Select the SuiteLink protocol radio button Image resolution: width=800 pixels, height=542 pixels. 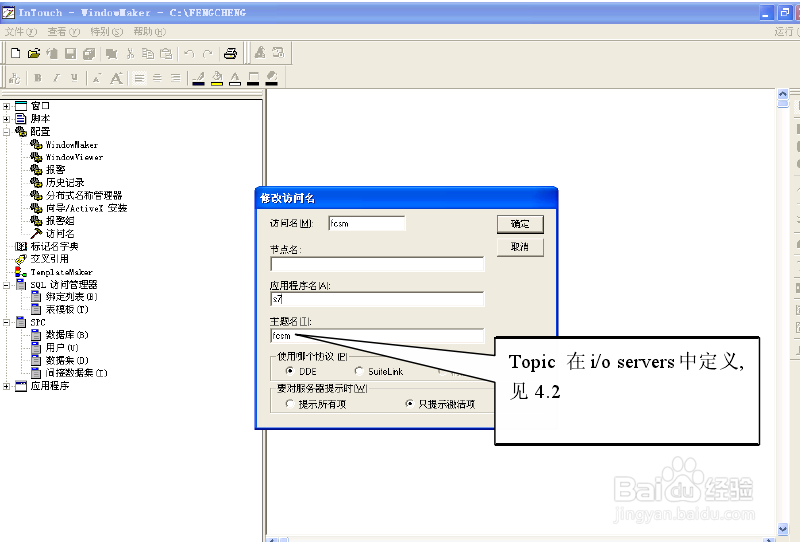coord(359,371)
